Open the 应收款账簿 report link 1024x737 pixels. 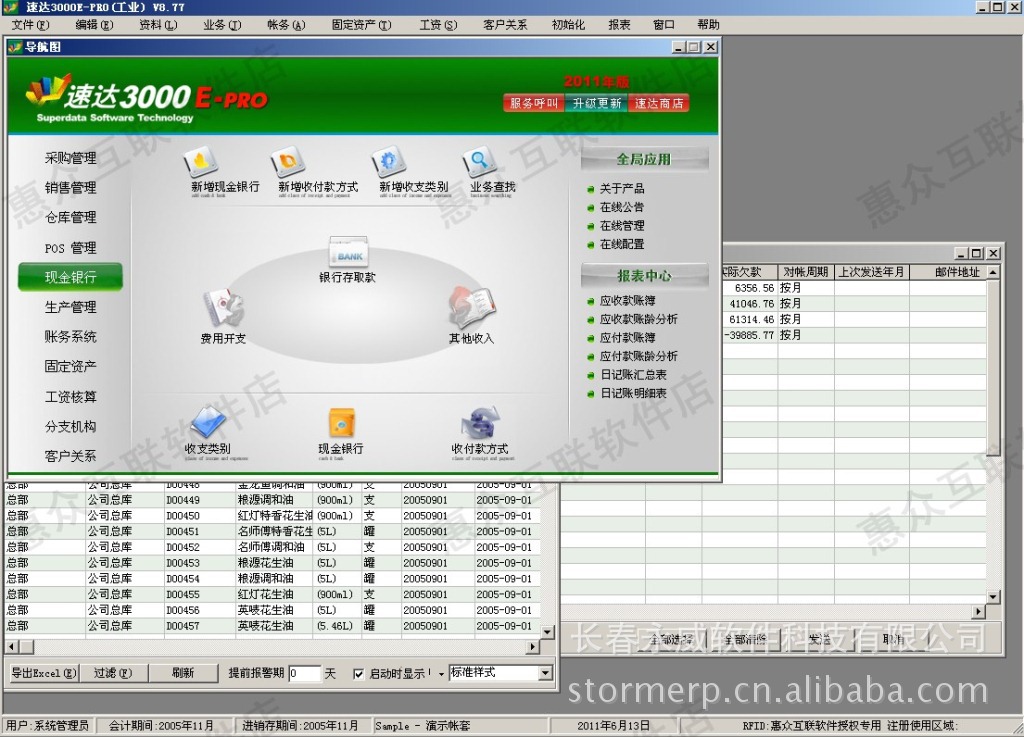pyautogui.click(x=628, y=300)
